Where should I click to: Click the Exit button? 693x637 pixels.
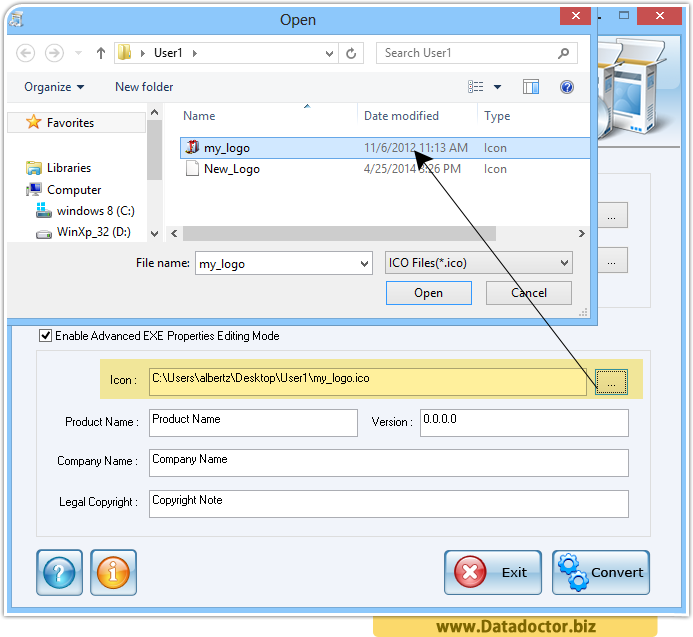[x=493, y=572]
